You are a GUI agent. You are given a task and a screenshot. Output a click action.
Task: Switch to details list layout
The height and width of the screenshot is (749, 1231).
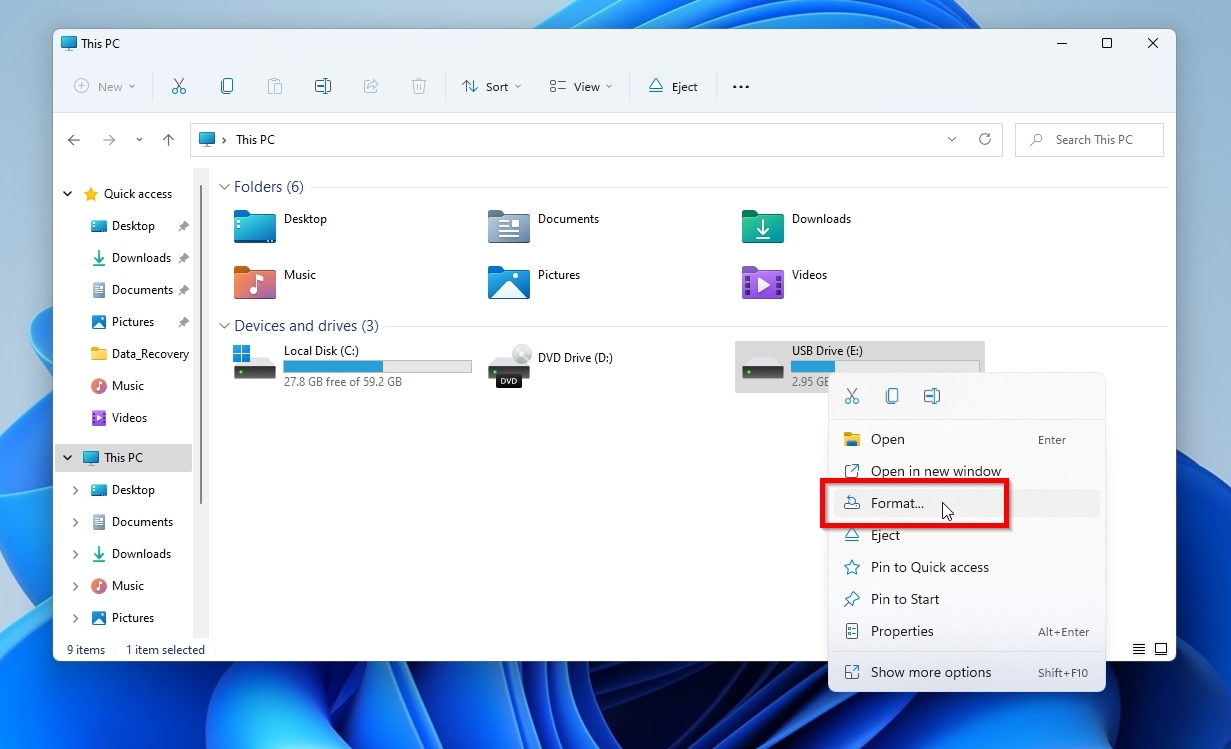[x=1138, y=649]
